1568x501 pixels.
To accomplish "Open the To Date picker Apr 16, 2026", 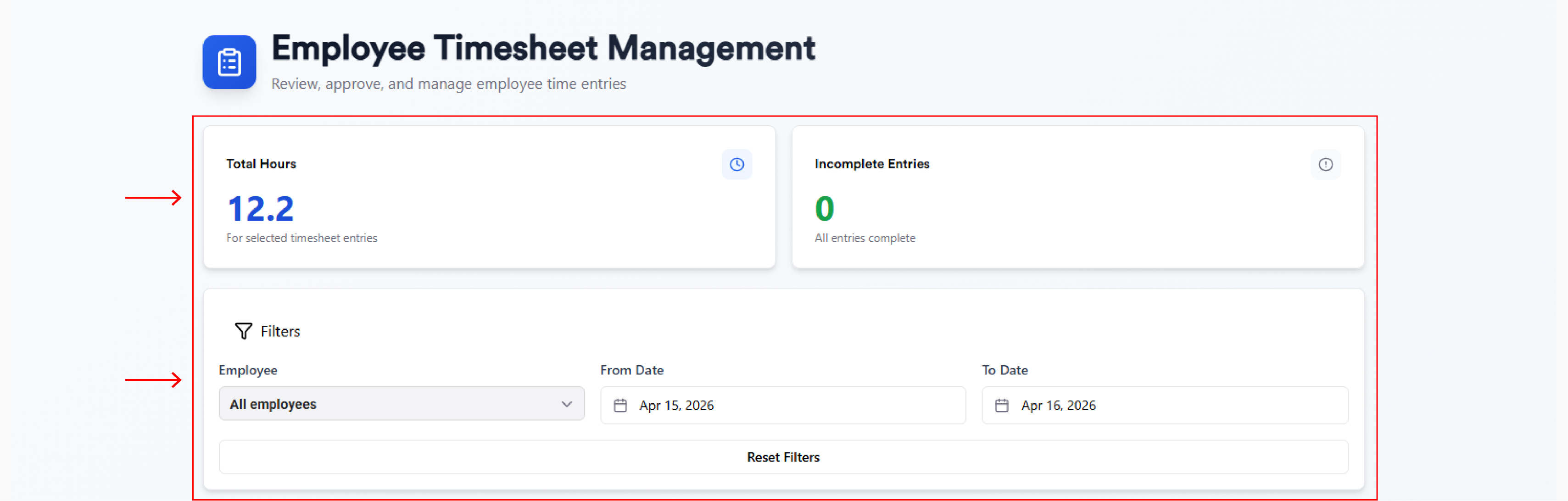I will 1165,406.
